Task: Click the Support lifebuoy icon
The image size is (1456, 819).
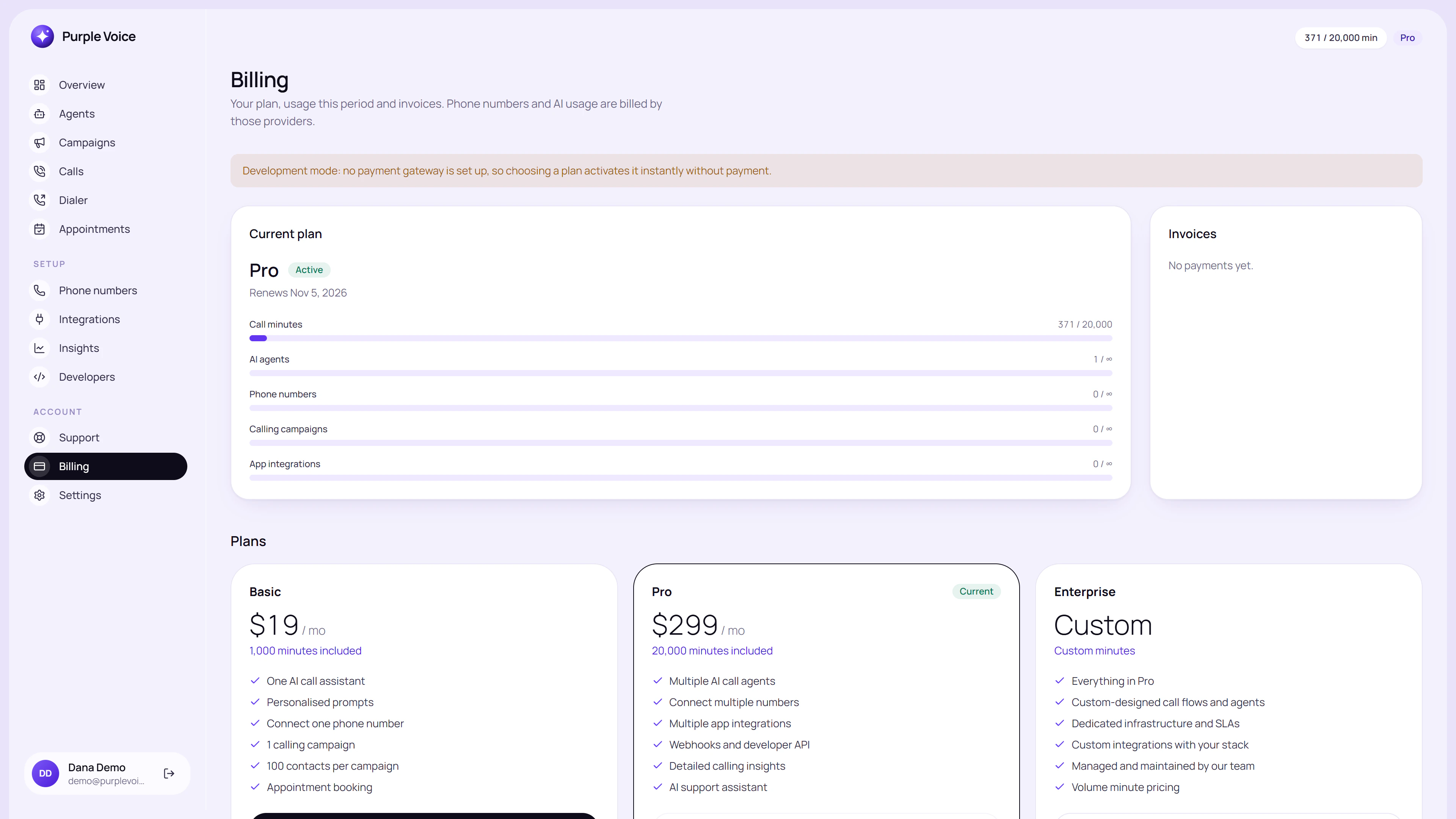Action: pyautogui.click(x=39, y=438)
